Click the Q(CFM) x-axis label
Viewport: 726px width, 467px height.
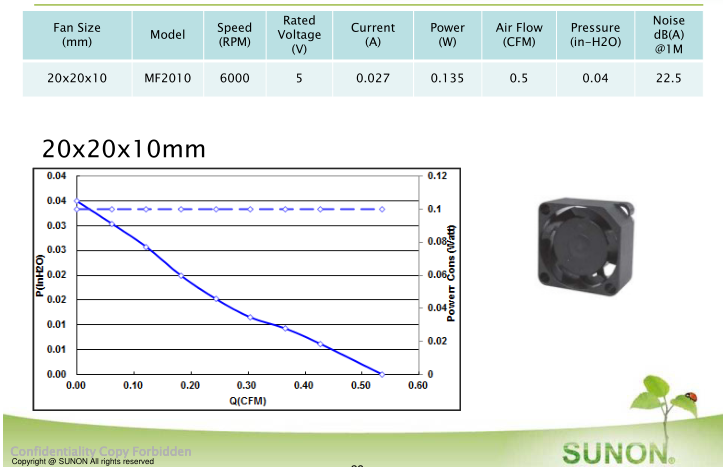[245, 400]
